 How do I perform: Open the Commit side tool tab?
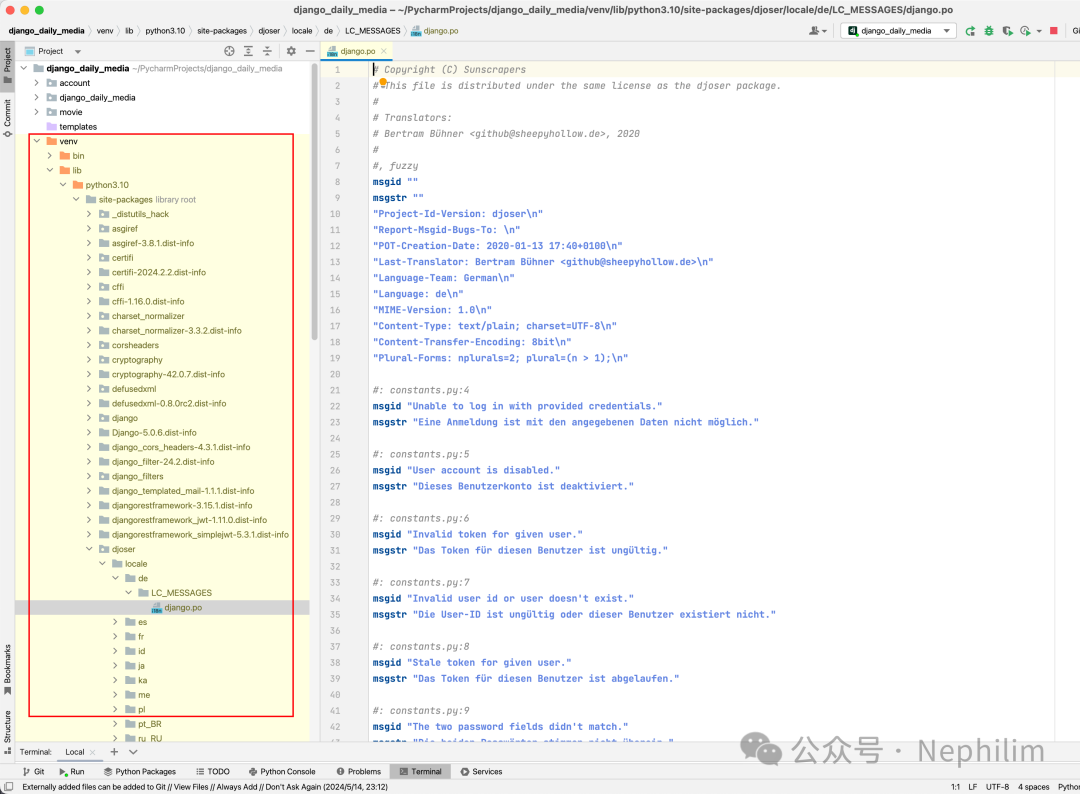click(8, 118)
